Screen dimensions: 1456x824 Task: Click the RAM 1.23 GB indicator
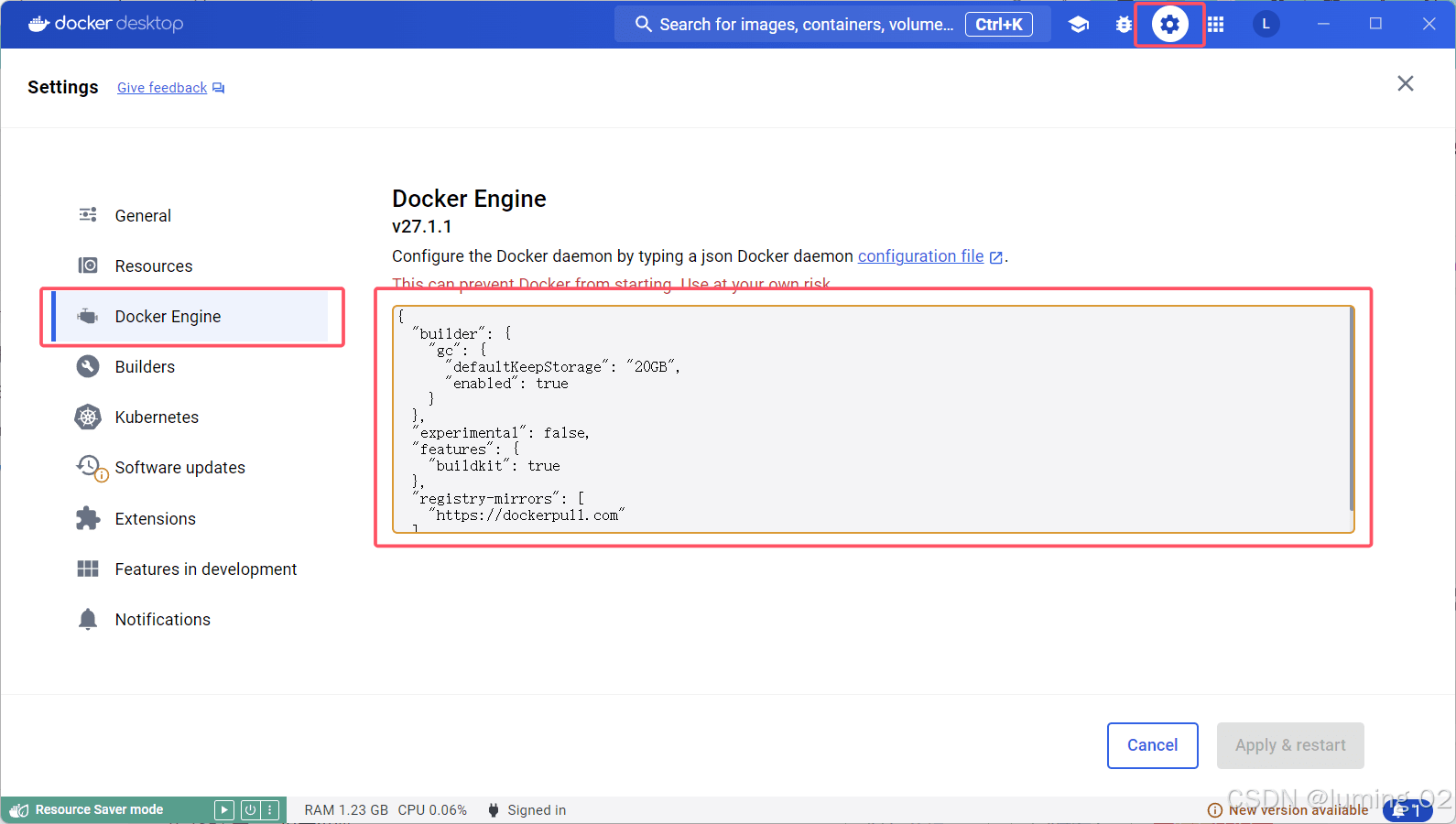[x=346, y=810]
